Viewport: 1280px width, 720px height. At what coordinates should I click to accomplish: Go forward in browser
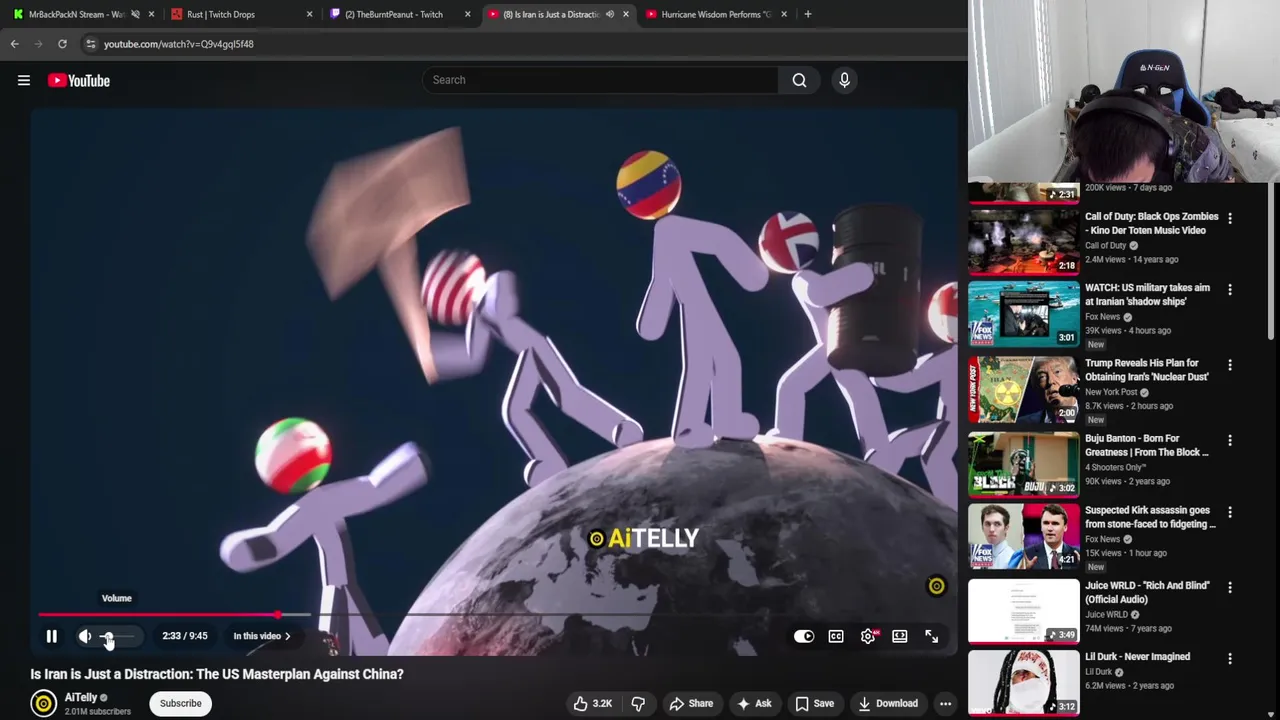[38, 44]
